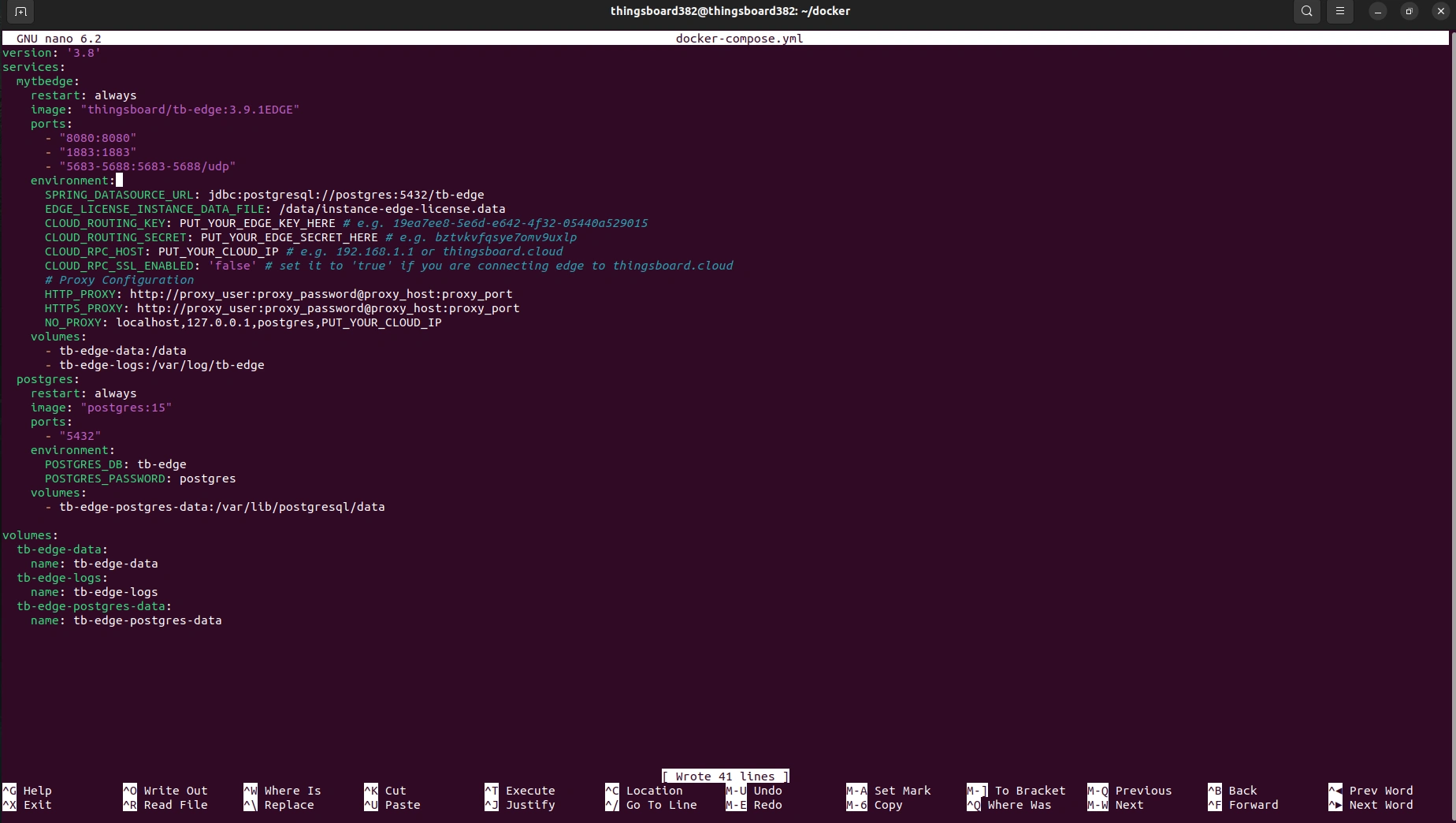The height and width of the screenshot is (823, 1456).
Task: Click the M-U Undo shortcut label
Action: pos(754,791)
